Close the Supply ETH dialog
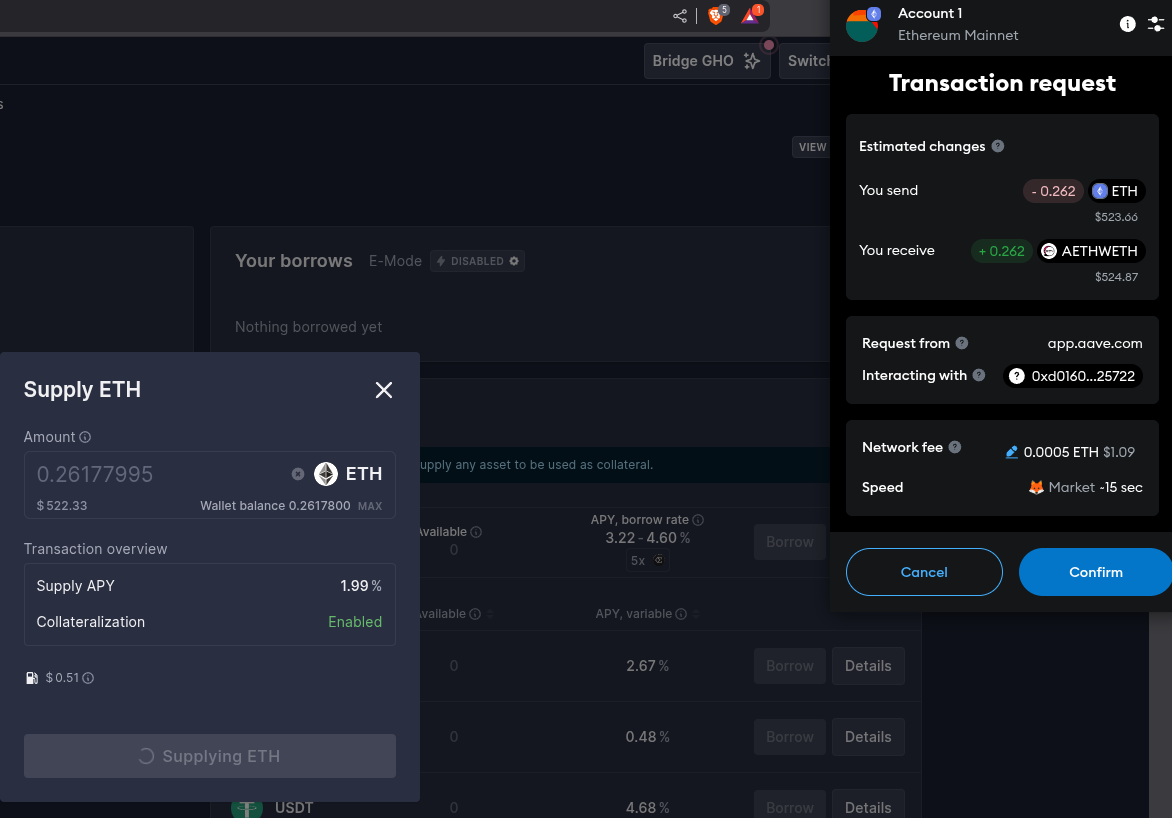This screenshot has height=818, width=1172. pos(383,390)
